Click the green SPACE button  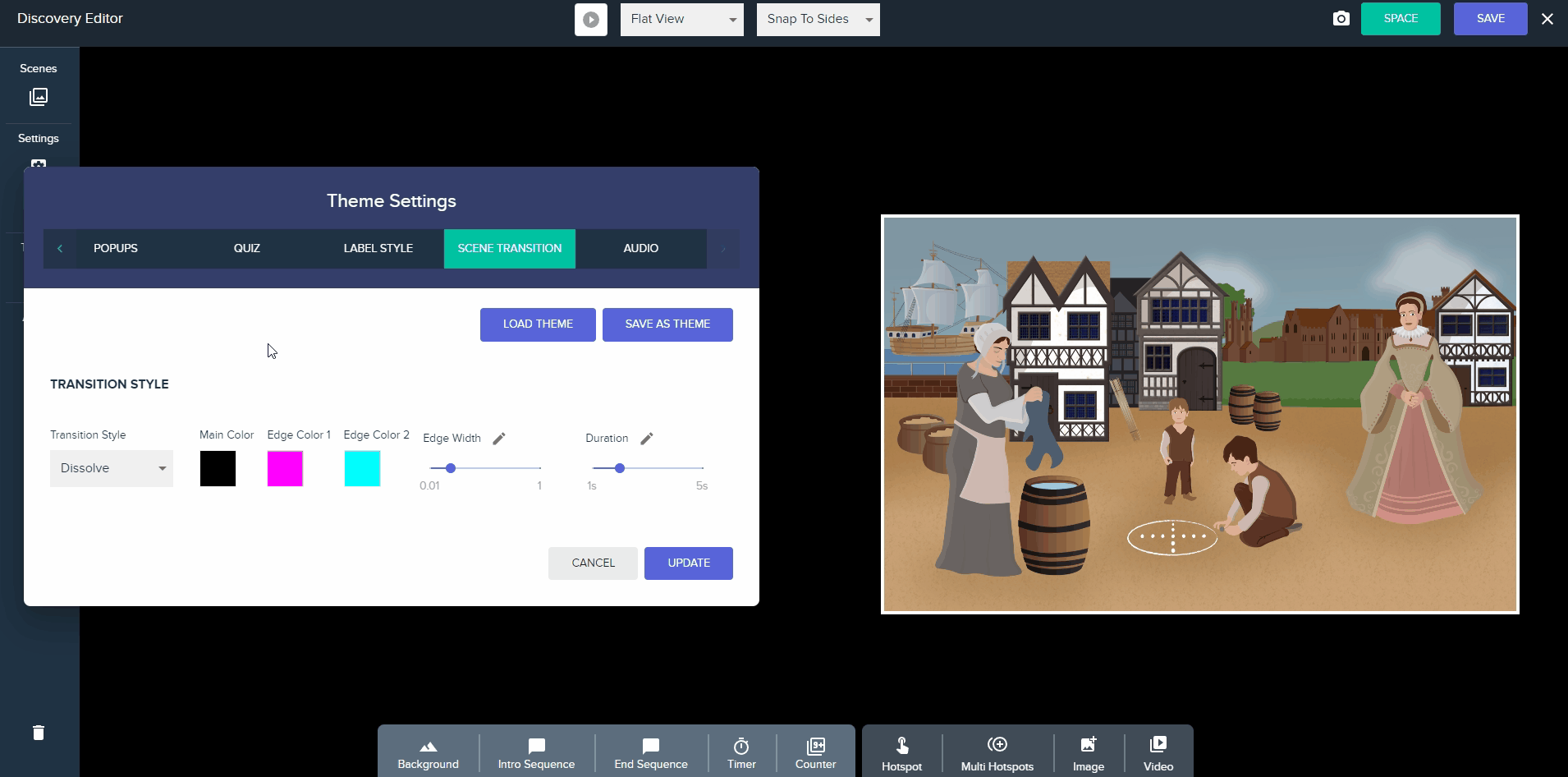1401,19
